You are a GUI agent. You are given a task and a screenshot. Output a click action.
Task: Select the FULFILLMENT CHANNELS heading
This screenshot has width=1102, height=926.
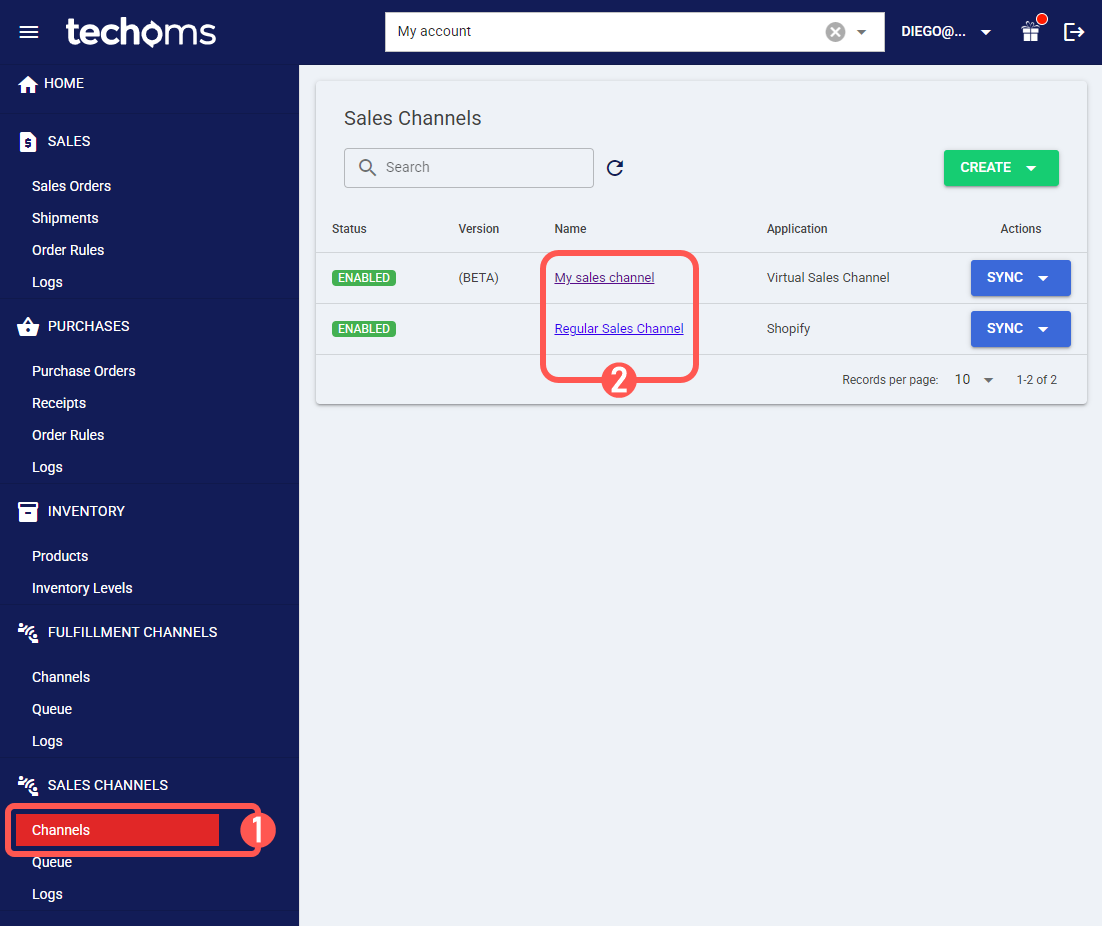pyautogui.click(x=132, y=632)
